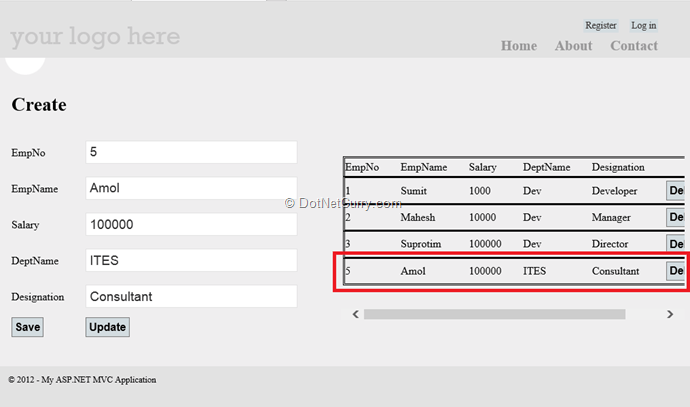Click the 'Director' designation cell
The image size is (690, 407).
[609, 244]
